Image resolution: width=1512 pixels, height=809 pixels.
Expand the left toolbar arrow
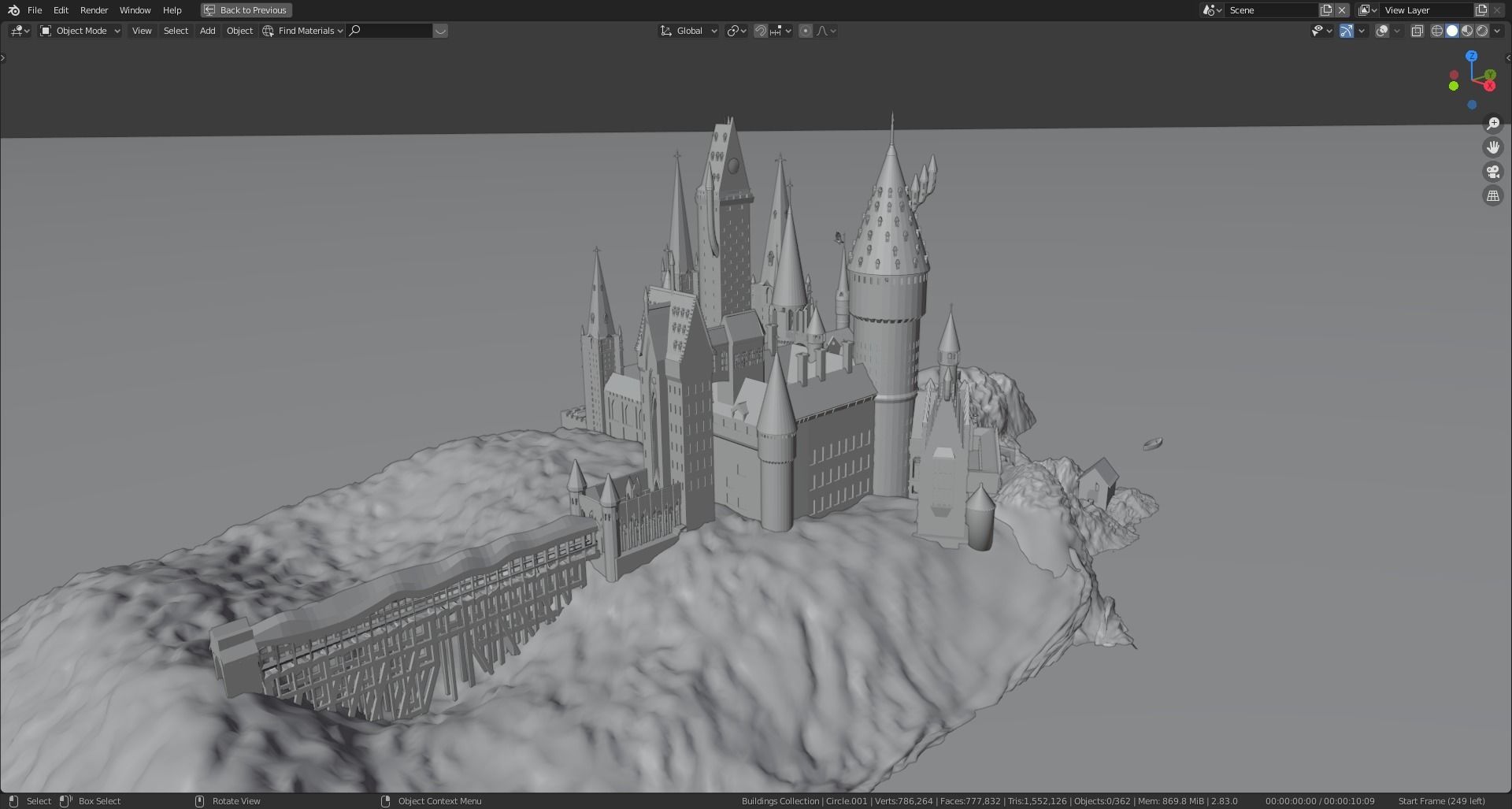(3, 58)
